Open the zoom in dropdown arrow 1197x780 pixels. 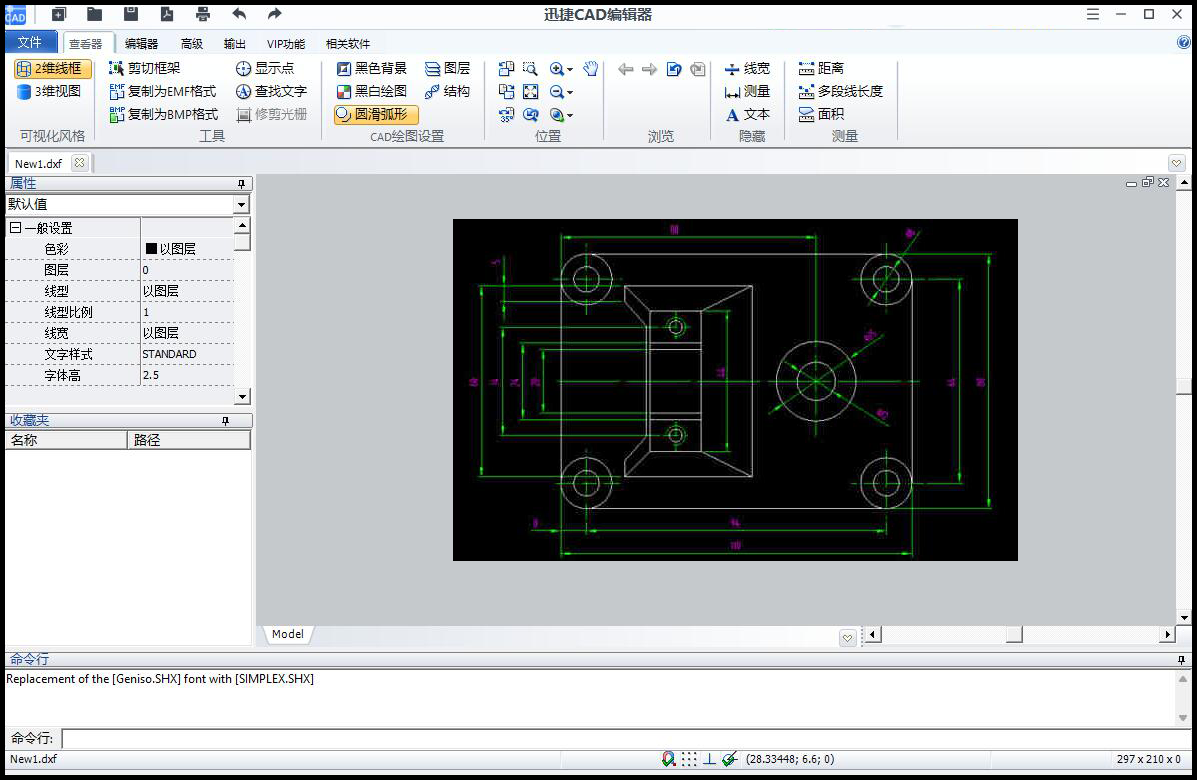coord(570,70)
